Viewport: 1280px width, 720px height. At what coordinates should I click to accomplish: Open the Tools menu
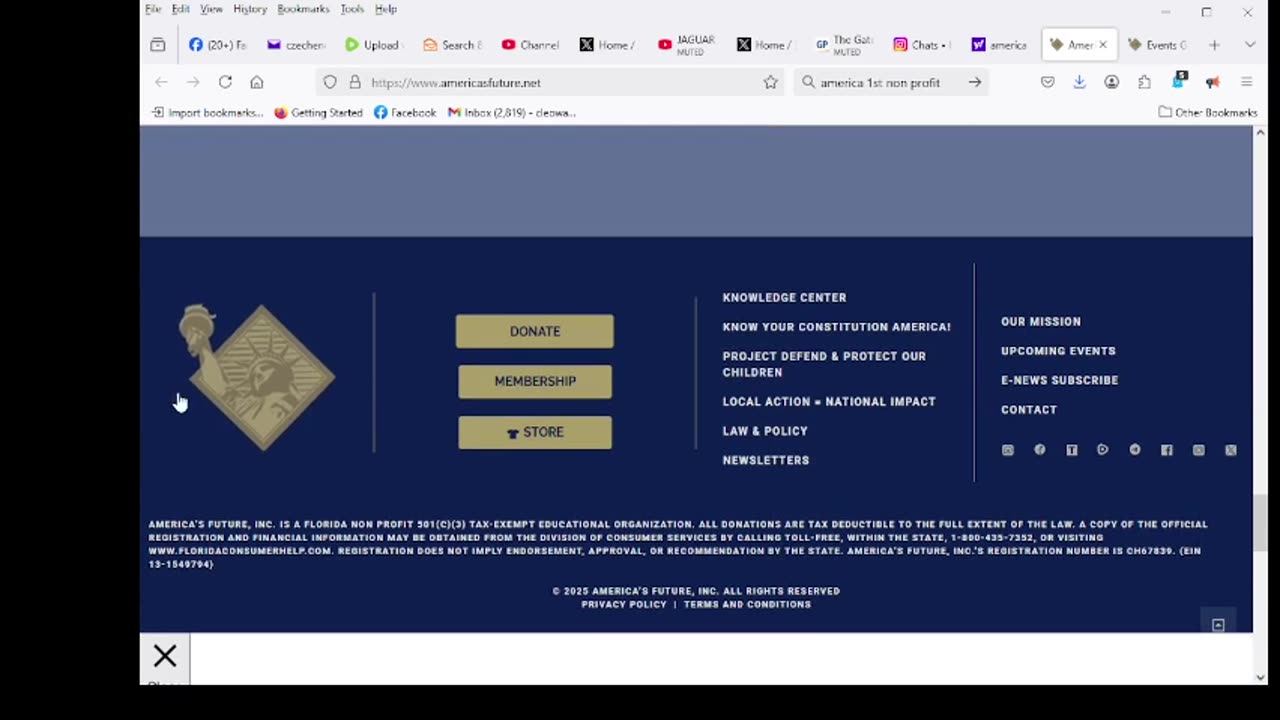pyautogui.click(x=352, y=9)
